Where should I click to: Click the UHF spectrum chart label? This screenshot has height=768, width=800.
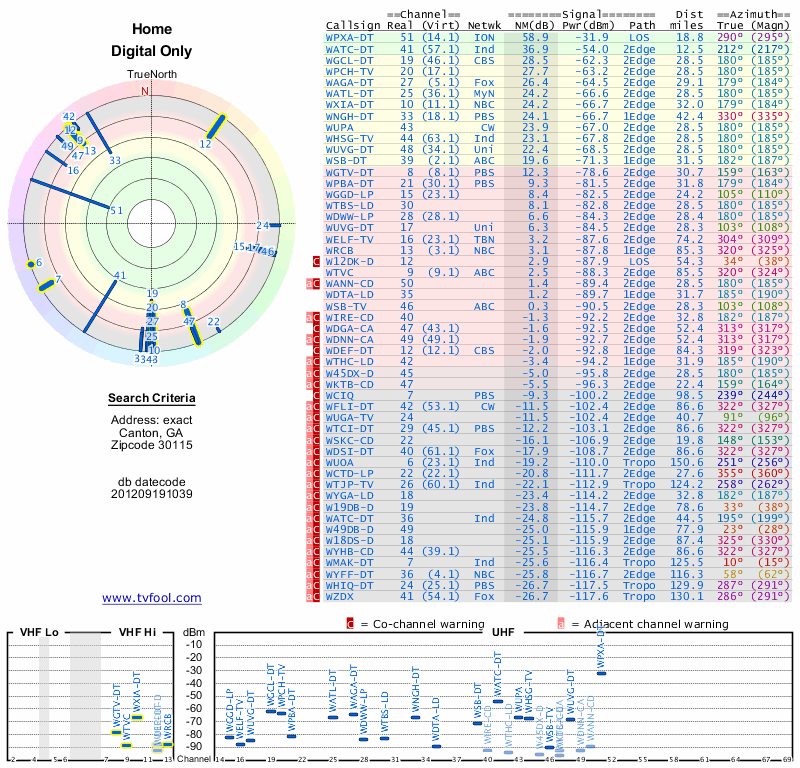503,632
